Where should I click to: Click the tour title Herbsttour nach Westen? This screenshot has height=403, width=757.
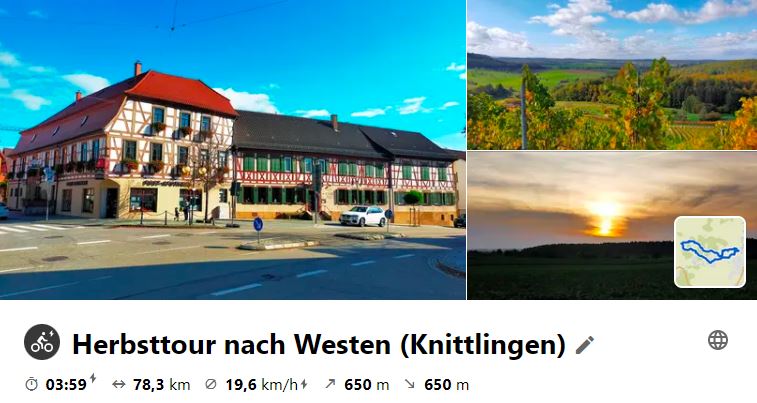319,345
